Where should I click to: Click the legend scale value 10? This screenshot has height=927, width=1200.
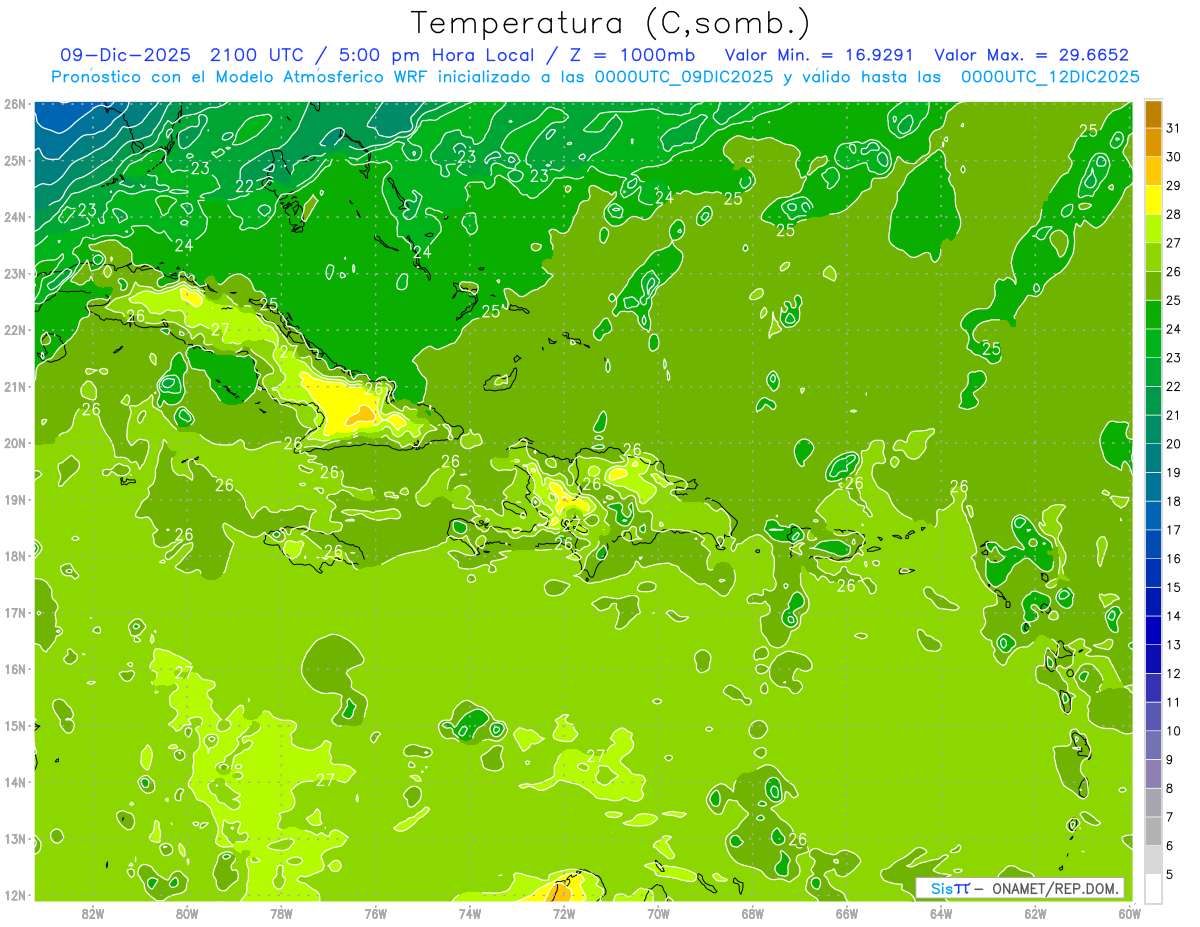(x=1173, y=731)
